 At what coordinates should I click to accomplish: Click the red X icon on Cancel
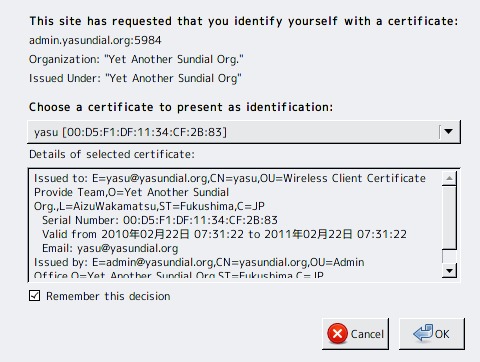[337, 333]
